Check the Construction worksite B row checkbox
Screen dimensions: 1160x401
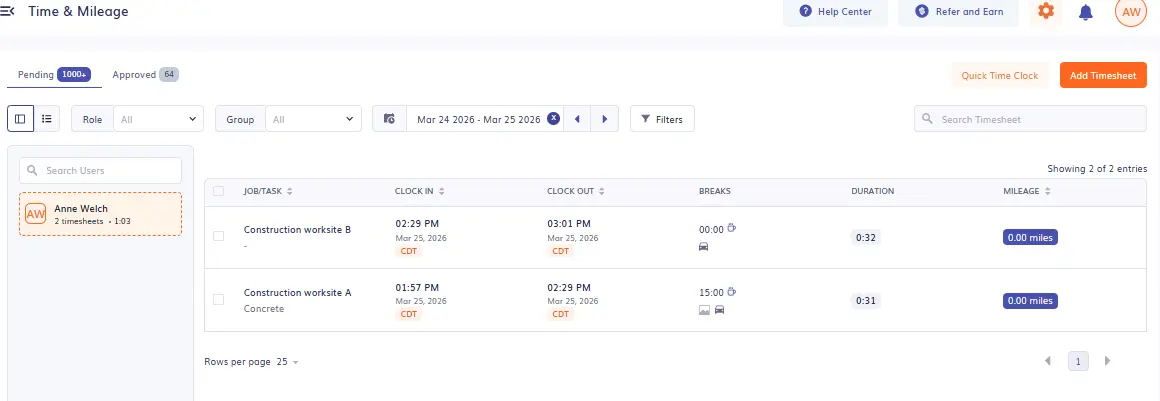click(218, 236)
